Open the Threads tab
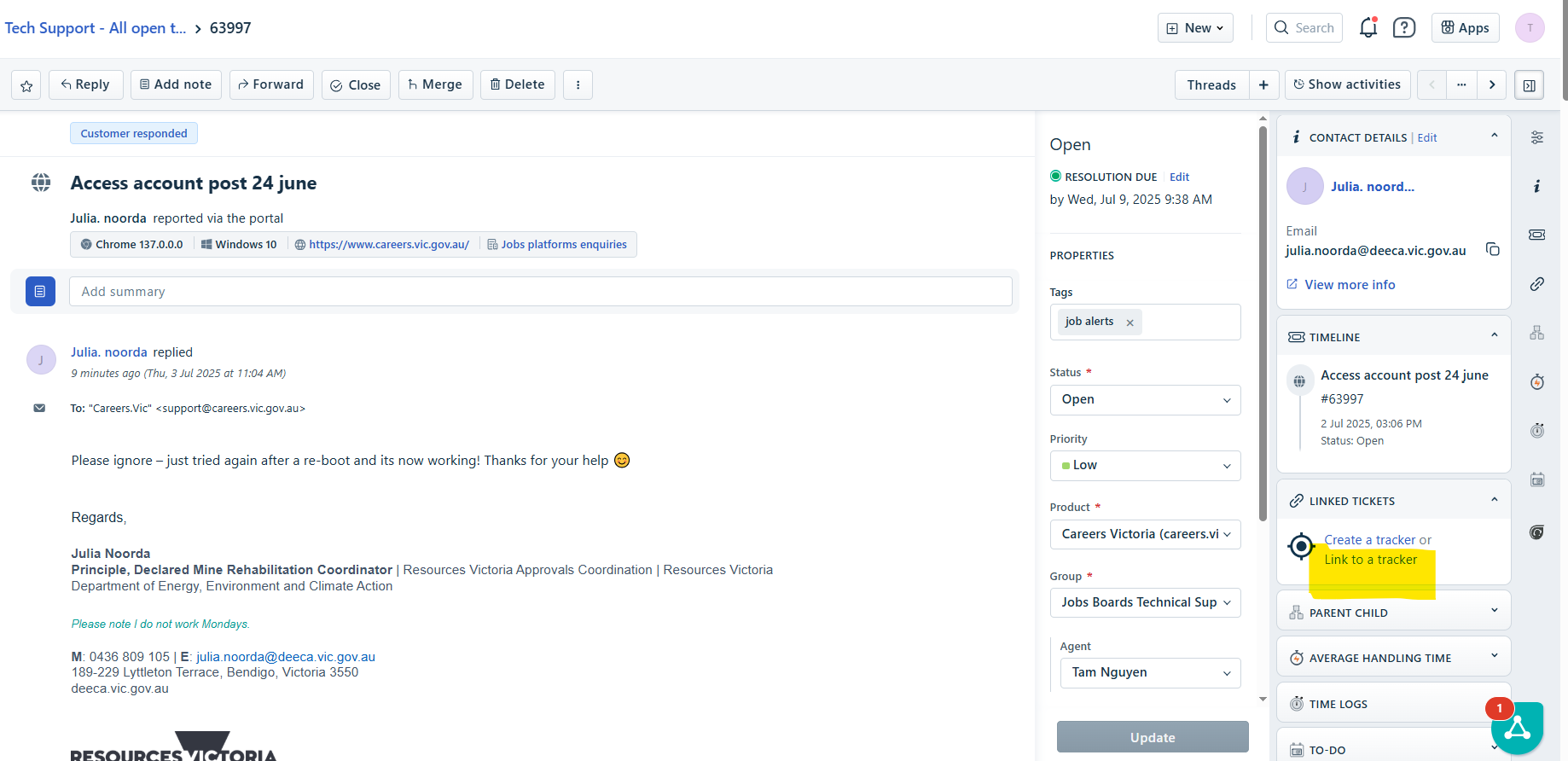 [1211, 84]
